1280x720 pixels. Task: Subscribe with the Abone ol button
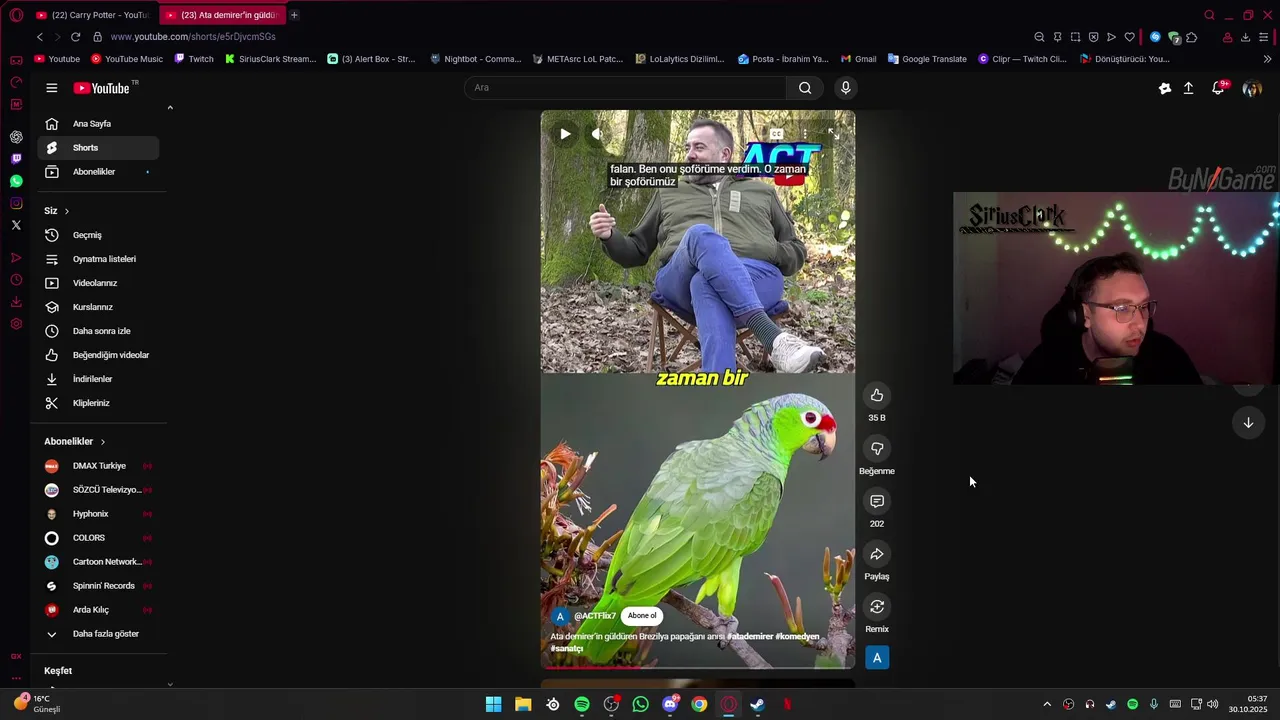642,616
